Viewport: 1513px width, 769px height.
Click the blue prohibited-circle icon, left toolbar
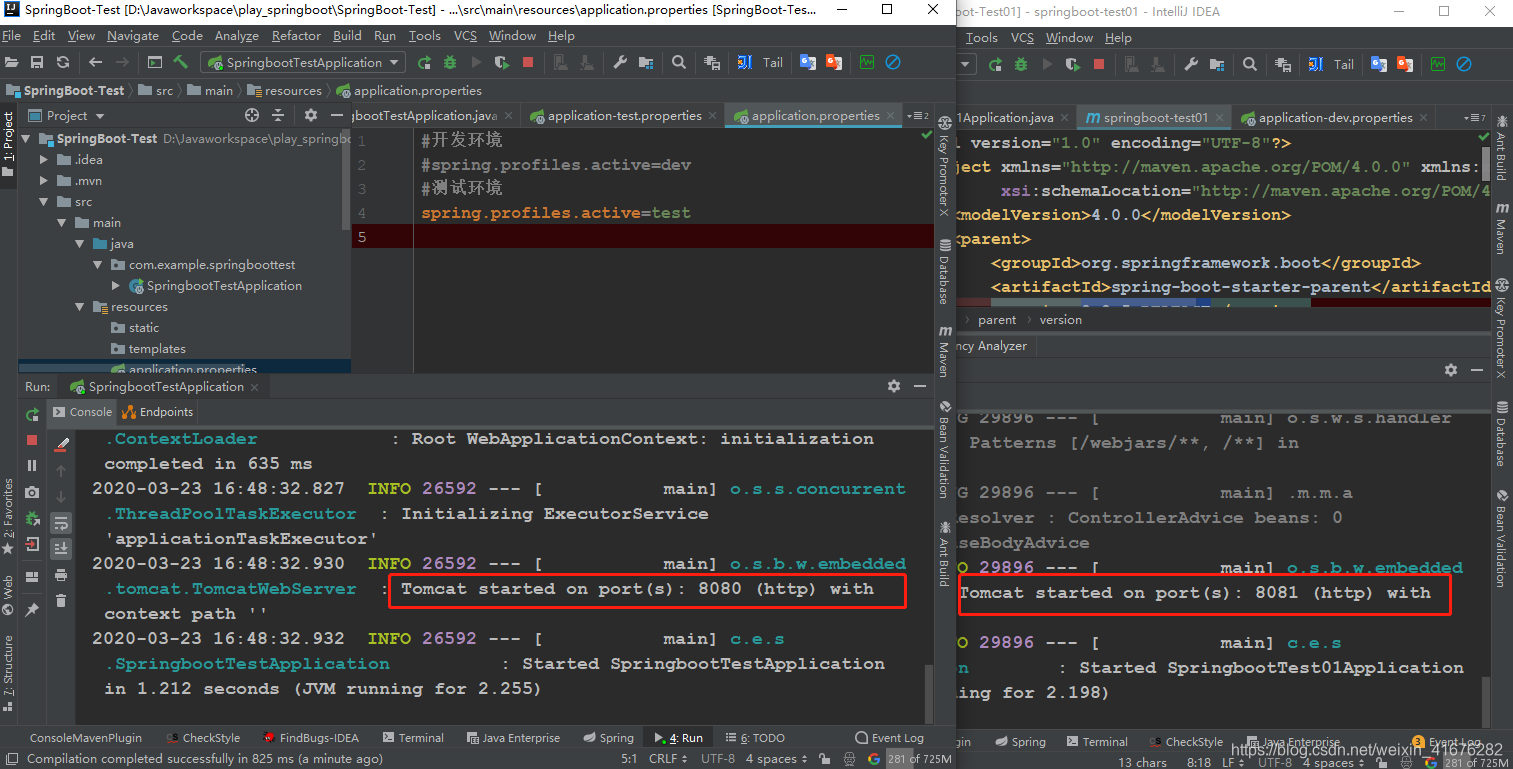tap(893, 62)
